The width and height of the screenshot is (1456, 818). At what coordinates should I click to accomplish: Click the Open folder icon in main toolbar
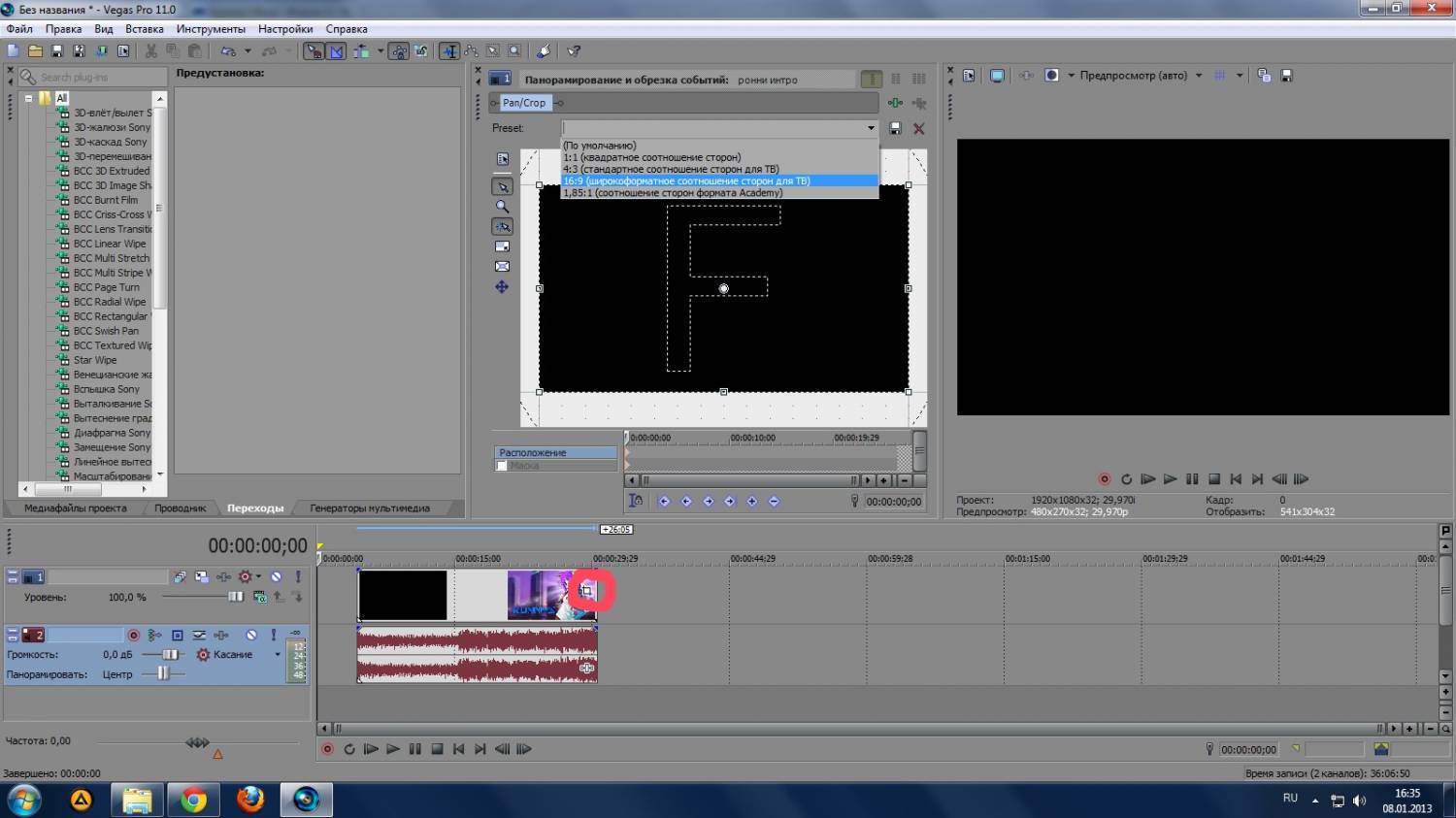point(35,51)
